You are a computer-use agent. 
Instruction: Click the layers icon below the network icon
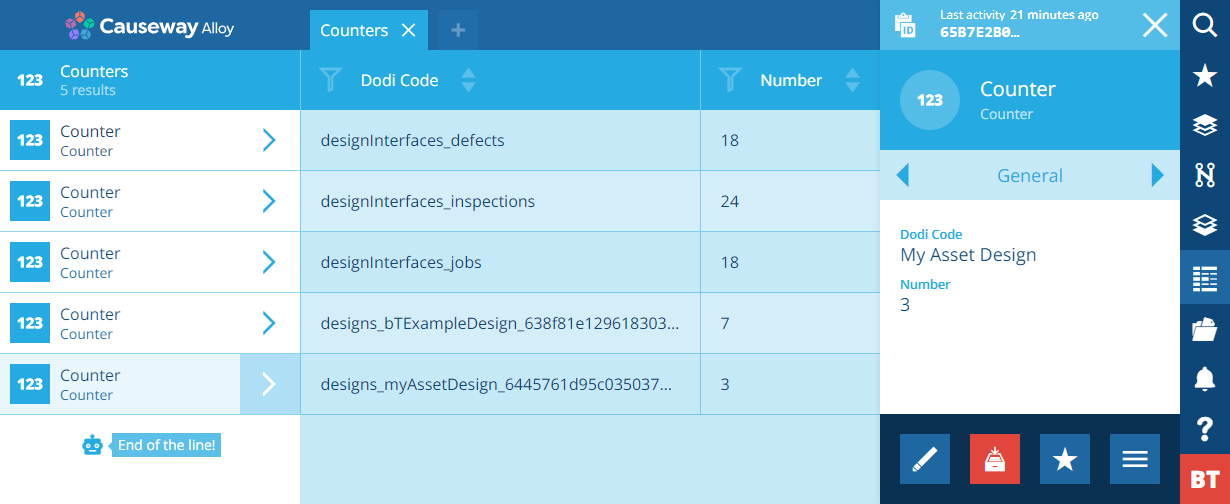[x=1205, y=227]
